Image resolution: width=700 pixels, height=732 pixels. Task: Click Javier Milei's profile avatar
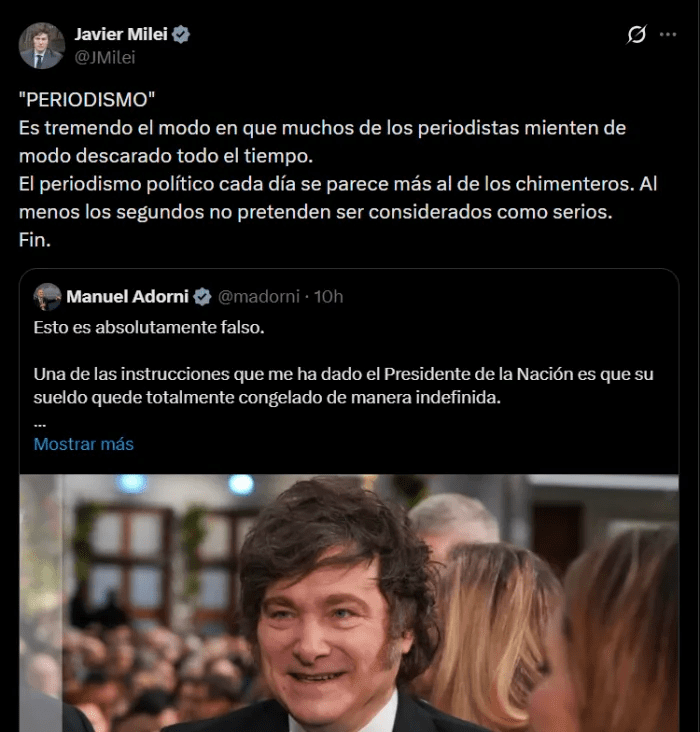click(41, 45)
